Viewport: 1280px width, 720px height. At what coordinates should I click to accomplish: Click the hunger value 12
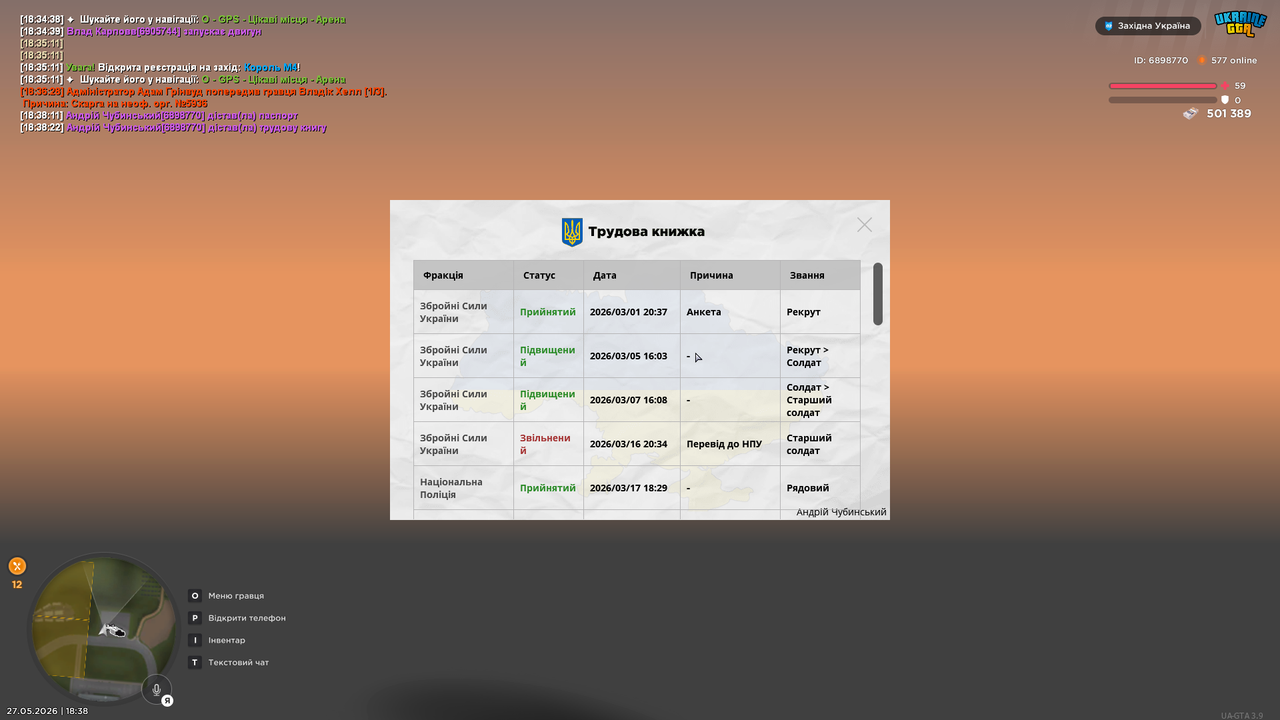coord(17,585)
